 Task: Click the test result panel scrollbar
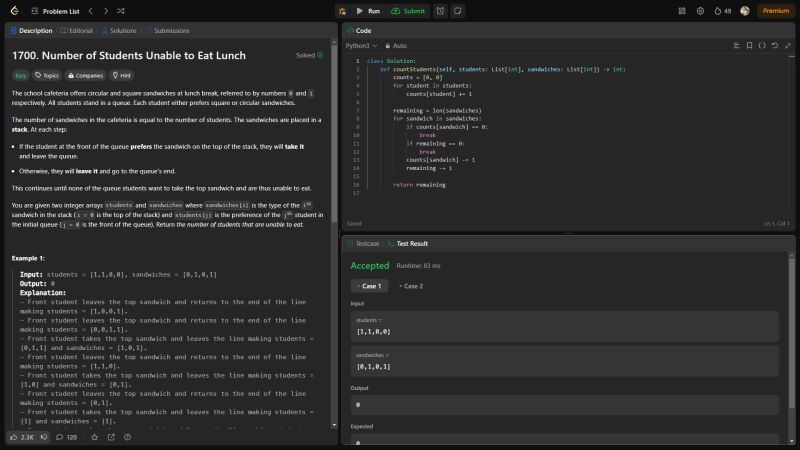(791, 333)
